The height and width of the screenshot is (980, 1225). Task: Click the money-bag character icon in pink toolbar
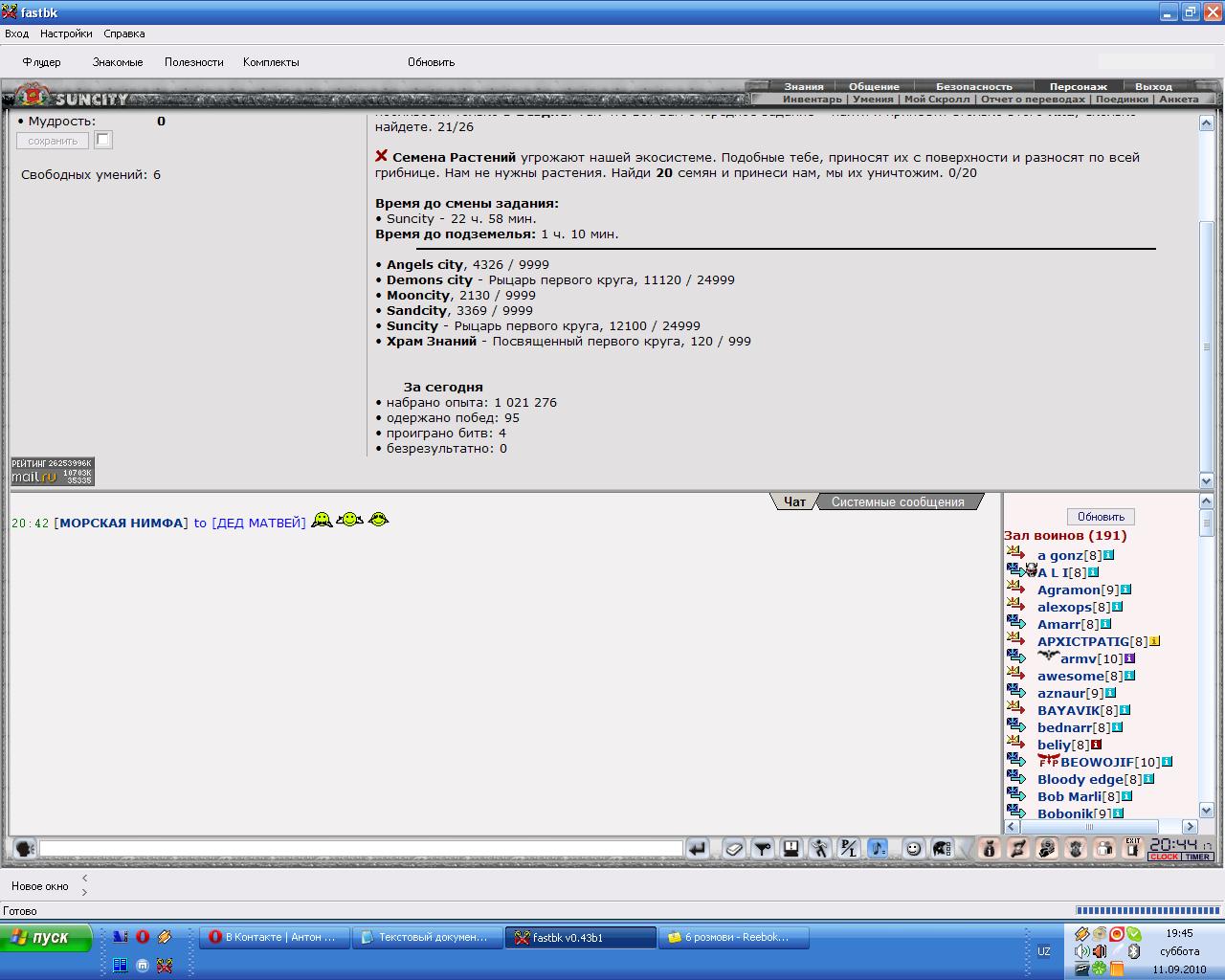point(1047,848)
